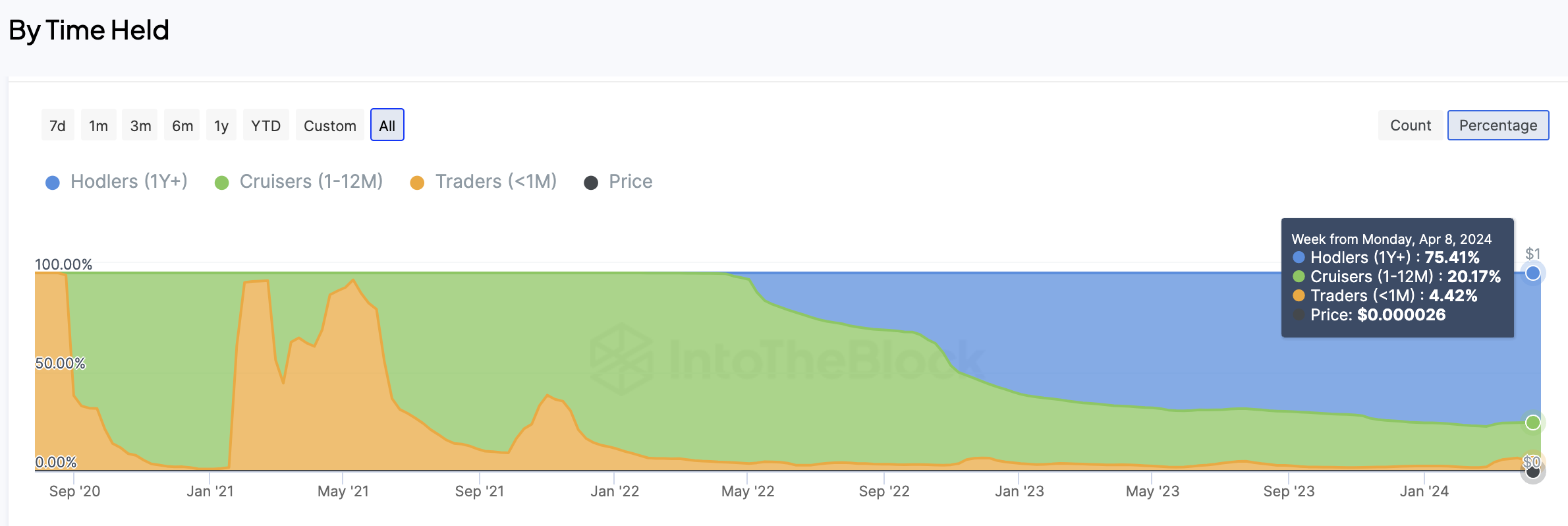Image resolution: width=1568 pixels, height=526 pixels.
Task: Click the green Cruisers data point marker
Action: coord(1532,423)
